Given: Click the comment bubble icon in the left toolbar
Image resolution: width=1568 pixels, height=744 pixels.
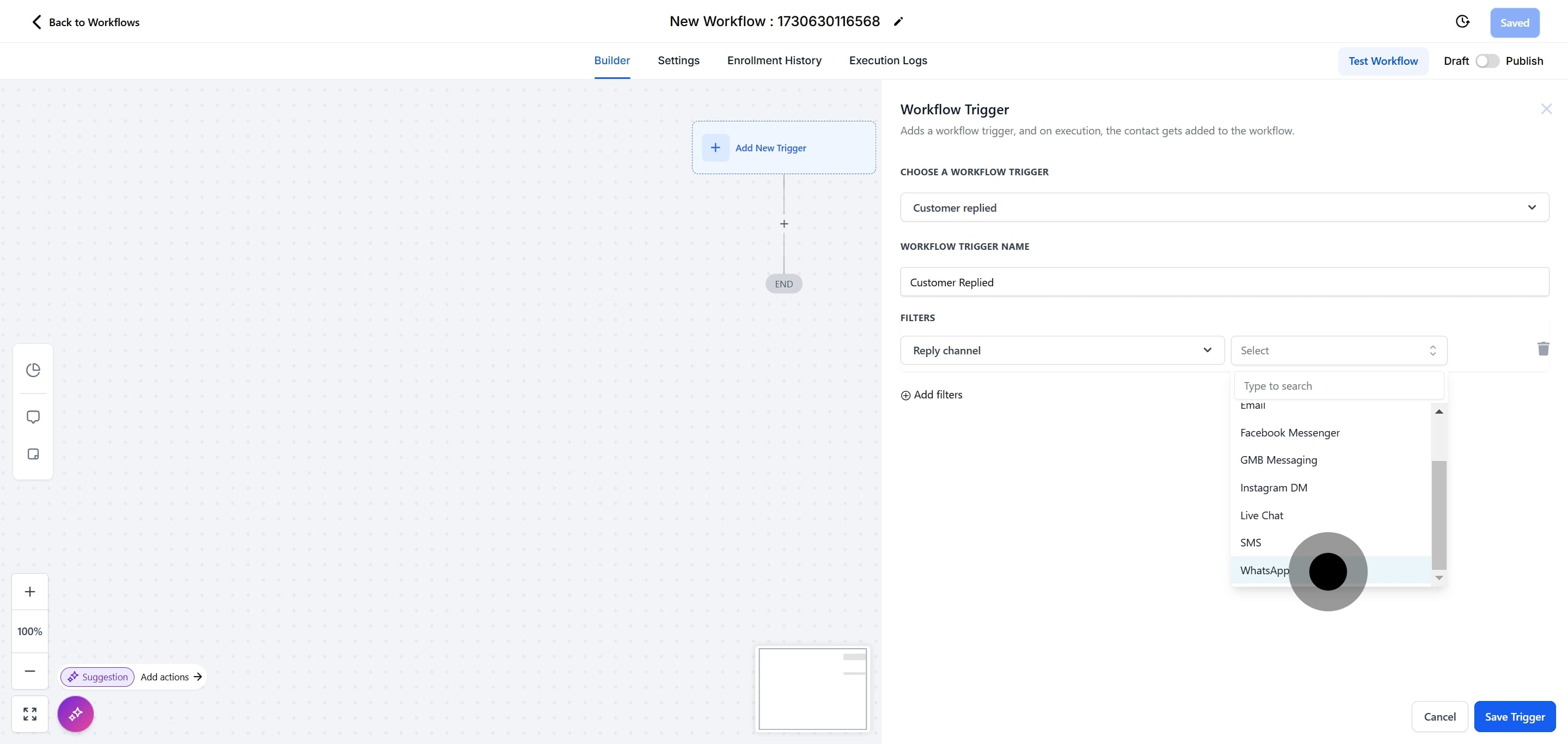Looking at the screenshot, I should [33, 417].
